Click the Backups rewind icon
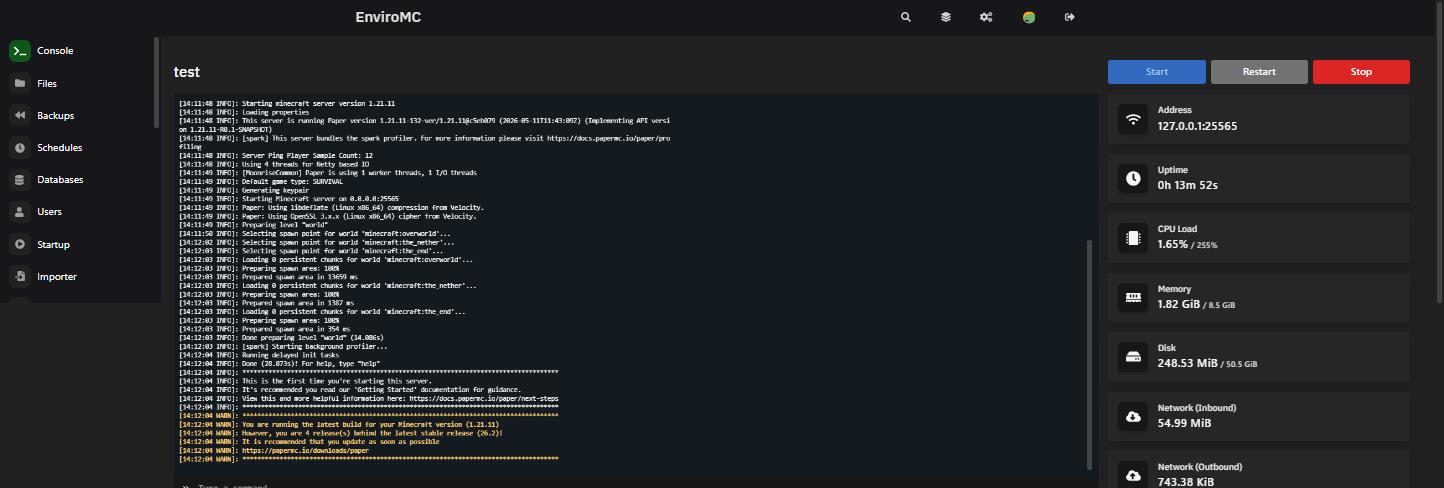Screen dimensions: 1444x488 tap(20, 116)
